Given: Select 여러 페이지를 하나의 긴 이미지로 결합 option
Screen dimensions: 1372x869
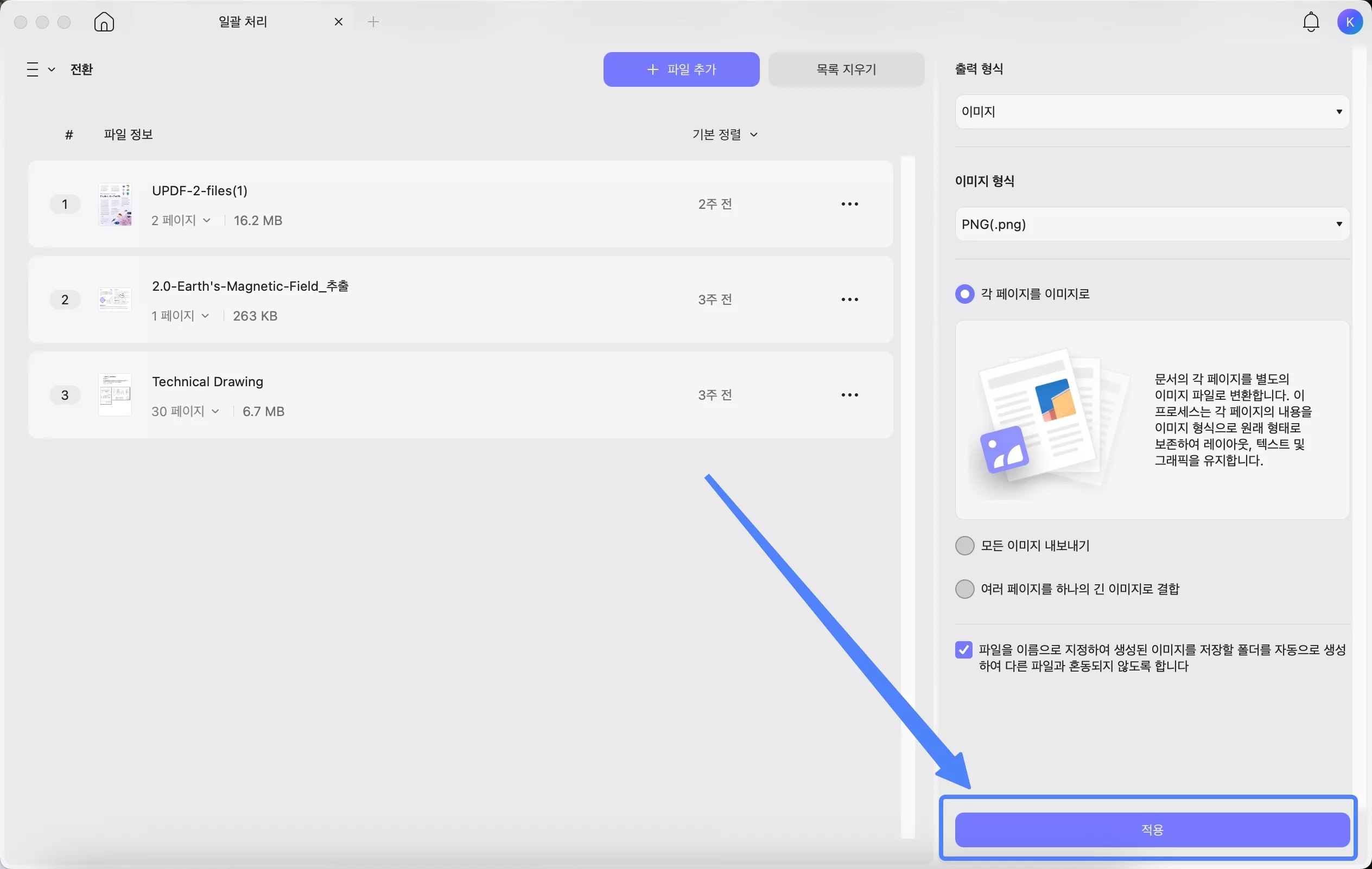Looking at the screenshot, I should tap(964, 589).
